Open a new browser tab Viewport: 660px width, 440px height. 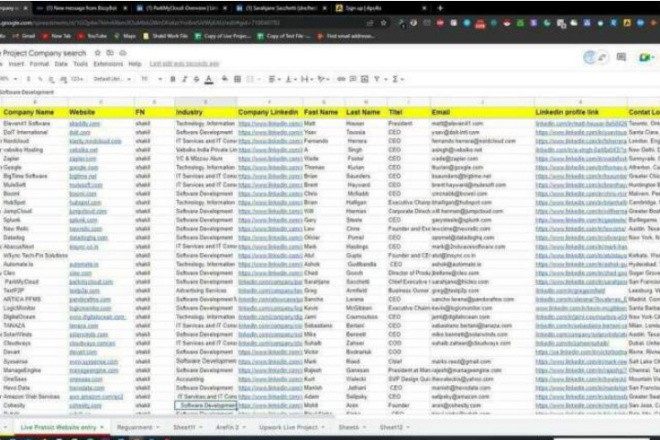click(440, 8)
